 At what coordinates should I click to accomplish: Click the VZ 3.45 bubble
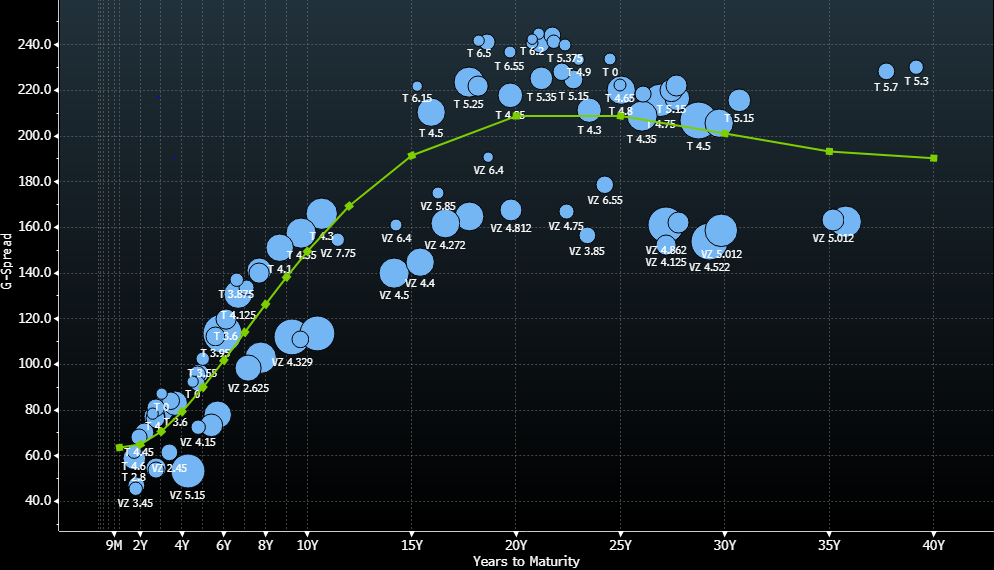136,488
